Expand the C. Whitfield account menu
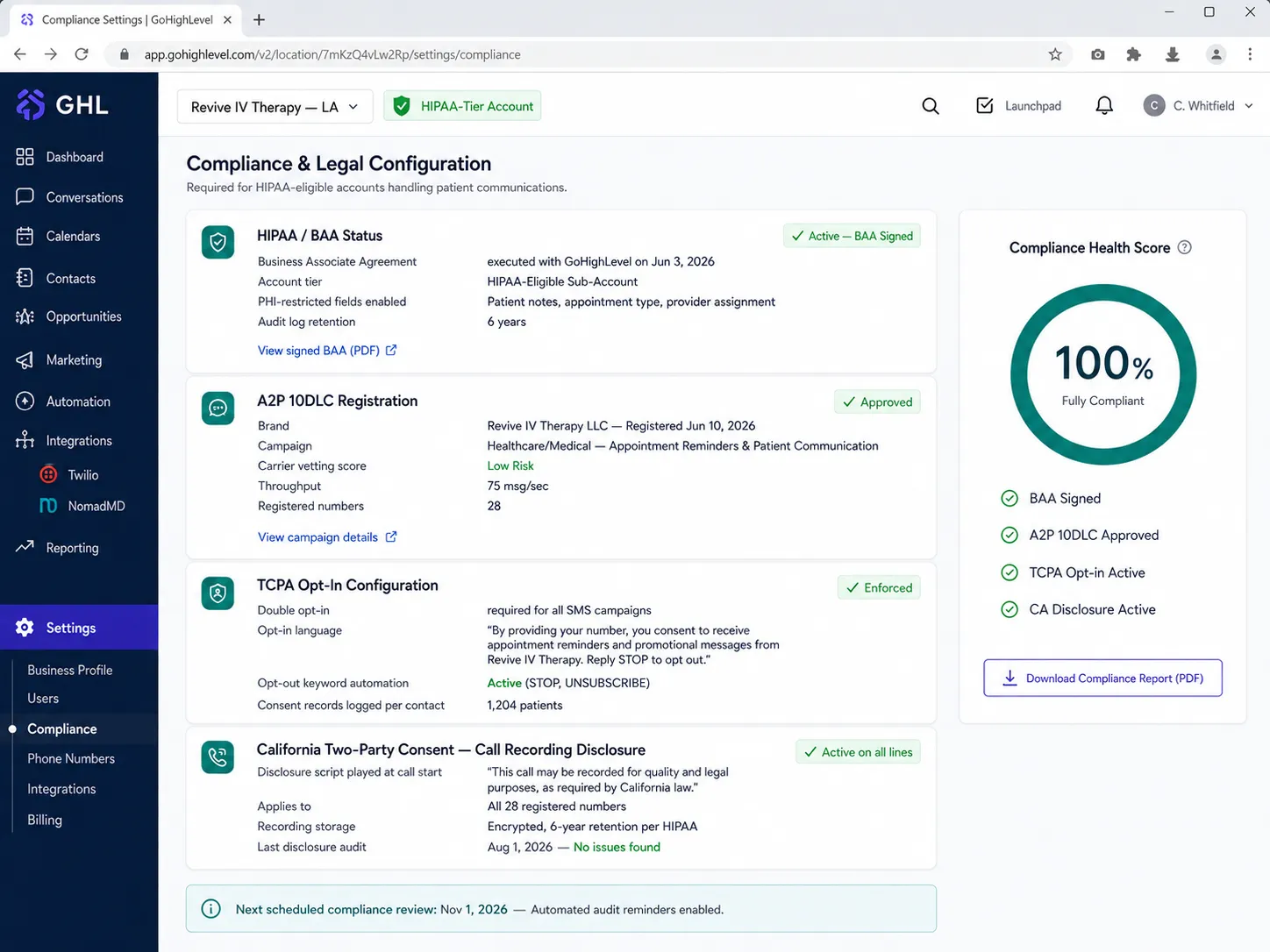Screen dimensions: 1270x952 click(x=1198, y=106)
